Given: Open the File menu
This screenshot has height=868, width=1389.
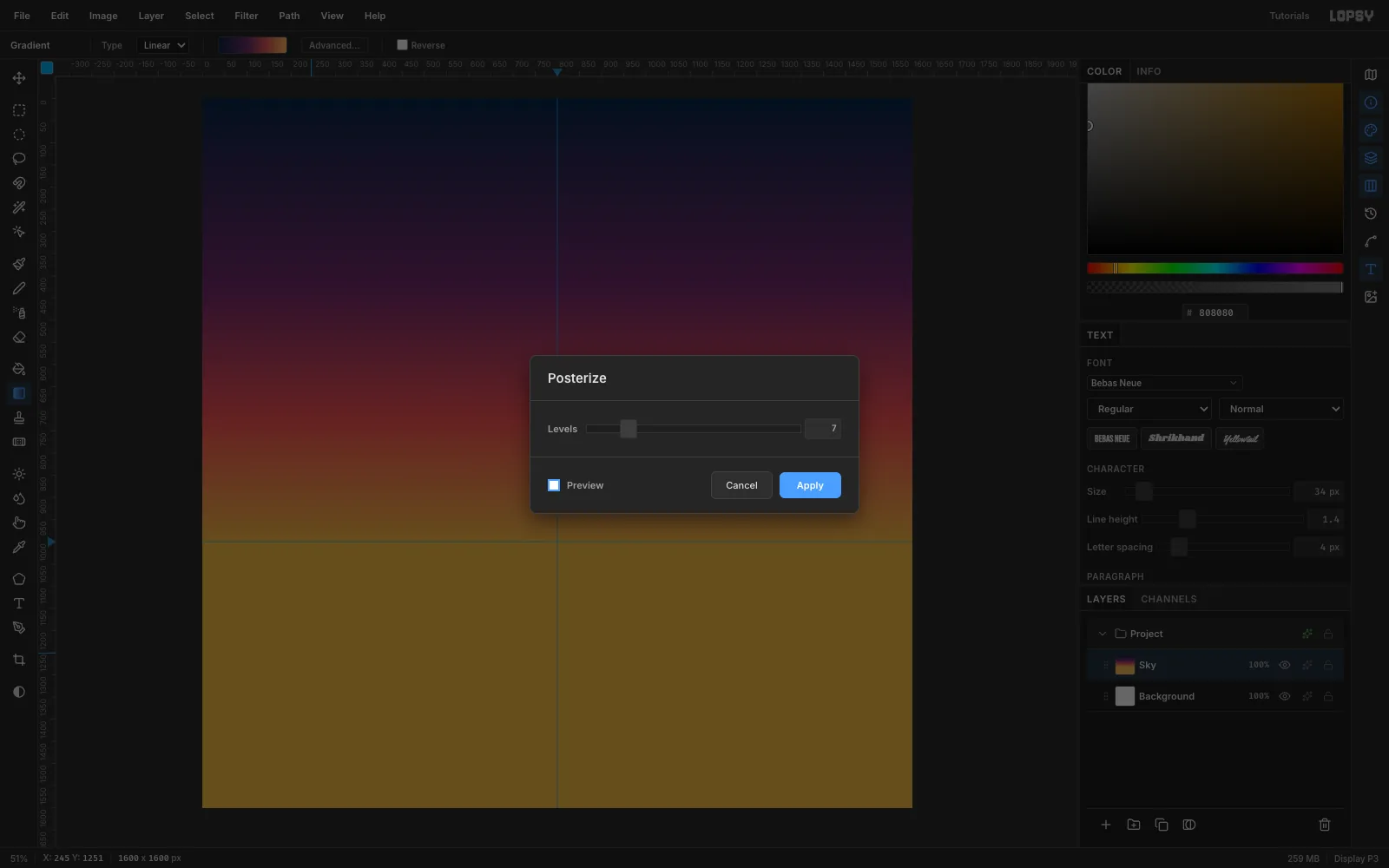Looking at the screenshot, I should coord(22,16).
